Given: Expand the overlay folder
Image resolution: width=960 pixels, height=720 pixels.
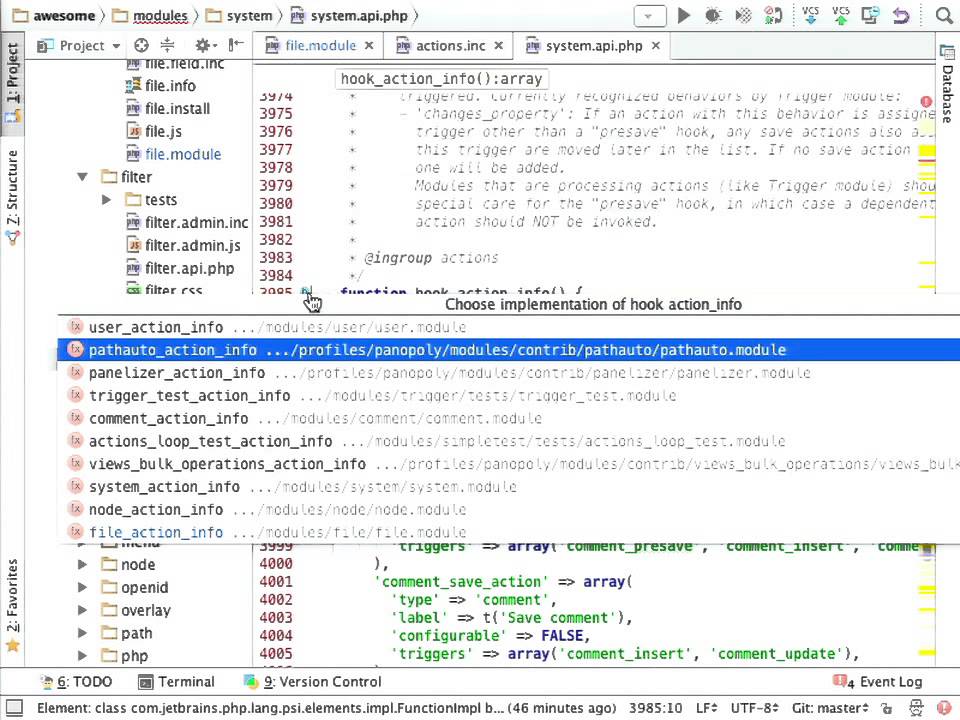Looking at the screenshot, I should click(83, 610).
